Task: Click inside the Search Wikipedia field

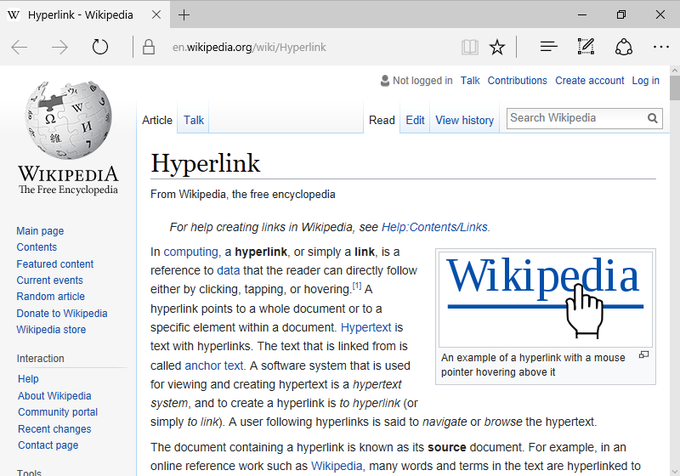Action: click(574, 118)
